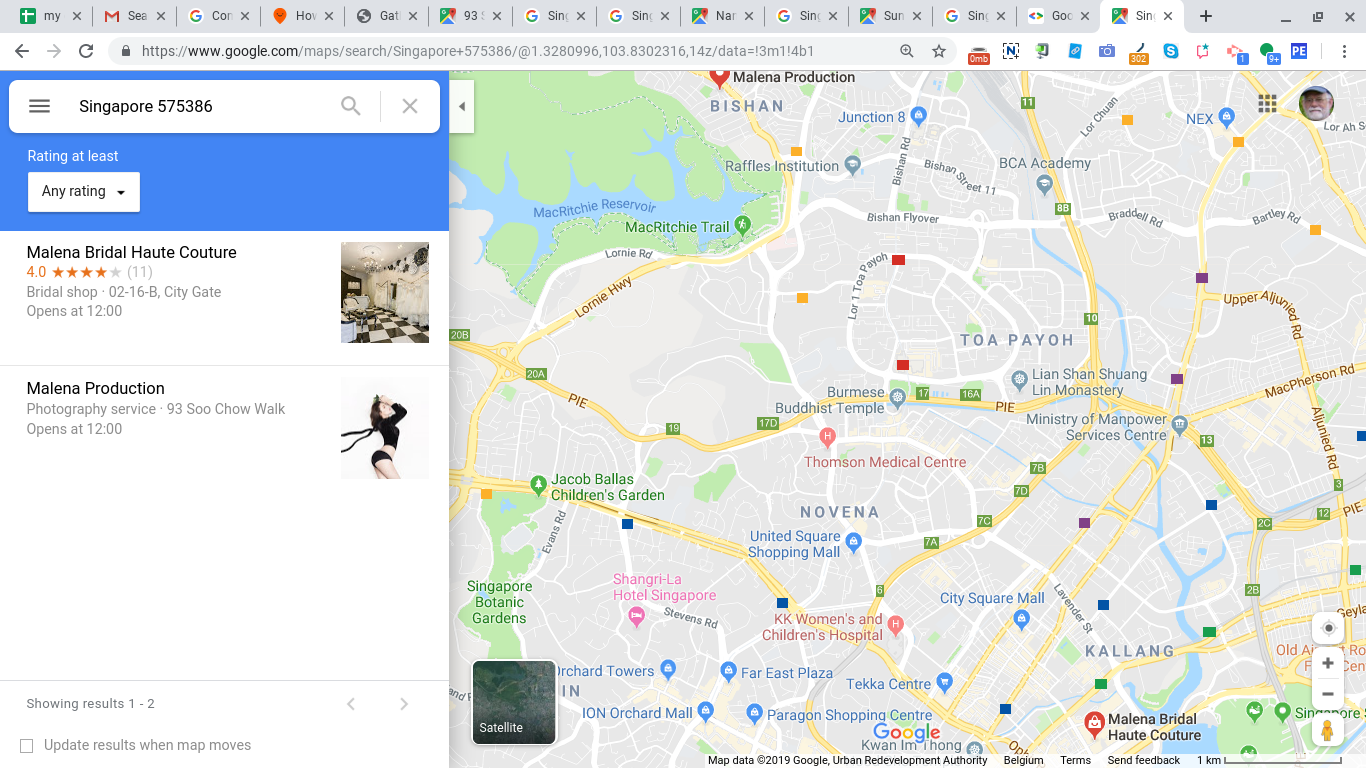Switch to the Satellite view thumbnail
1366x768 pixels.
514,702
